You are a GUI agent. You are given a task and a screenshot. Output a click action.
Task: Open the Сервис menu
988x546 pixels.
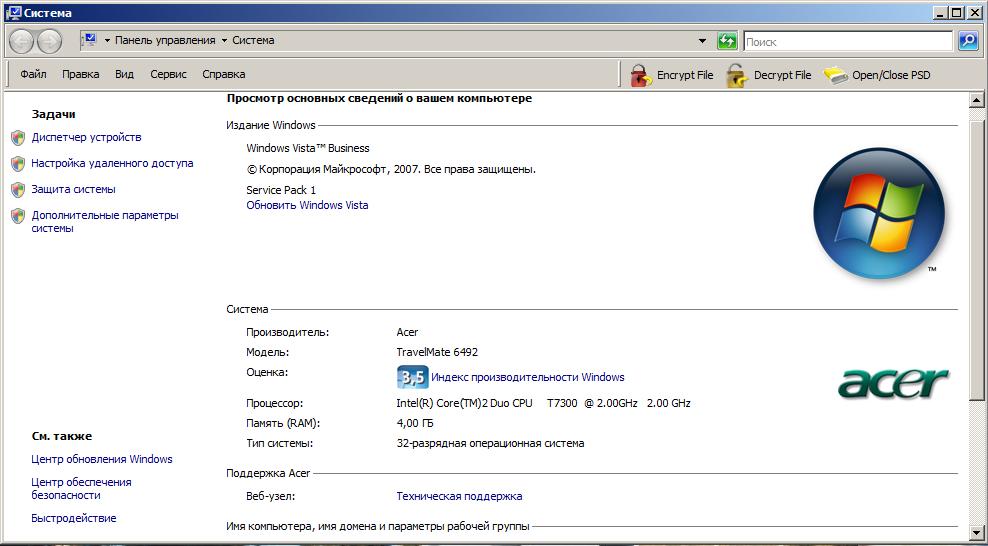[x=168, y=74]
